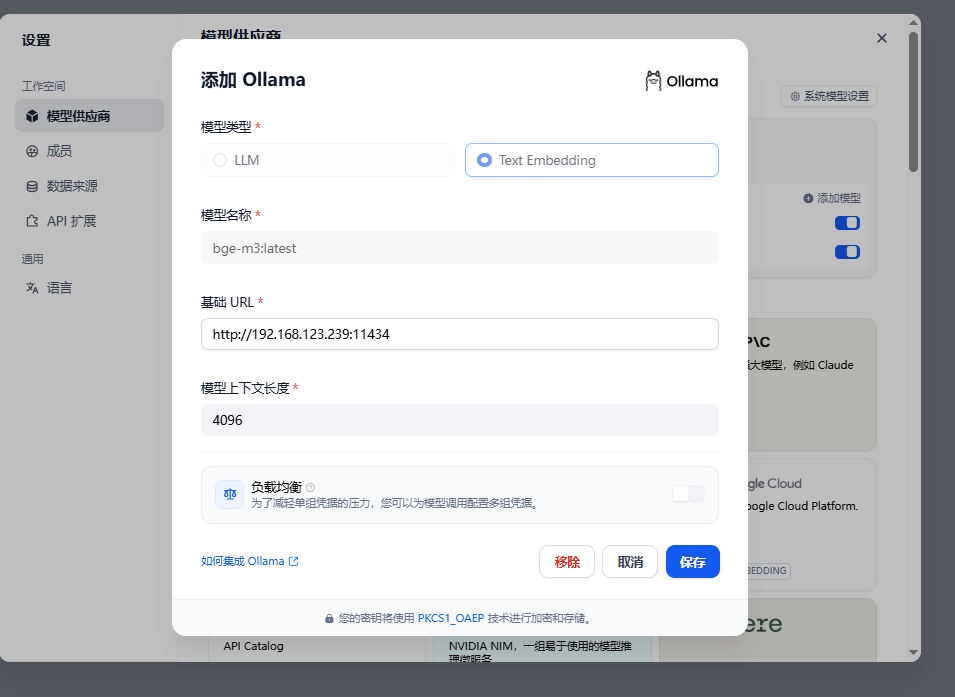Click the red 移除 remove button
955x697 pixels.
566,562
